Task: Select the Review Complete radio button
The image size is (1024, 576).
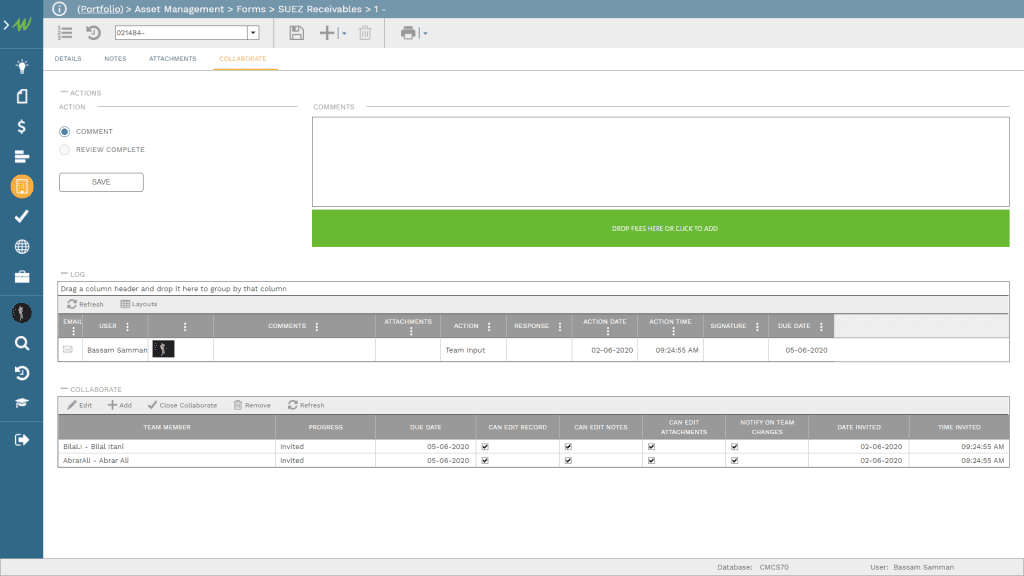Action: pos(64,149)
